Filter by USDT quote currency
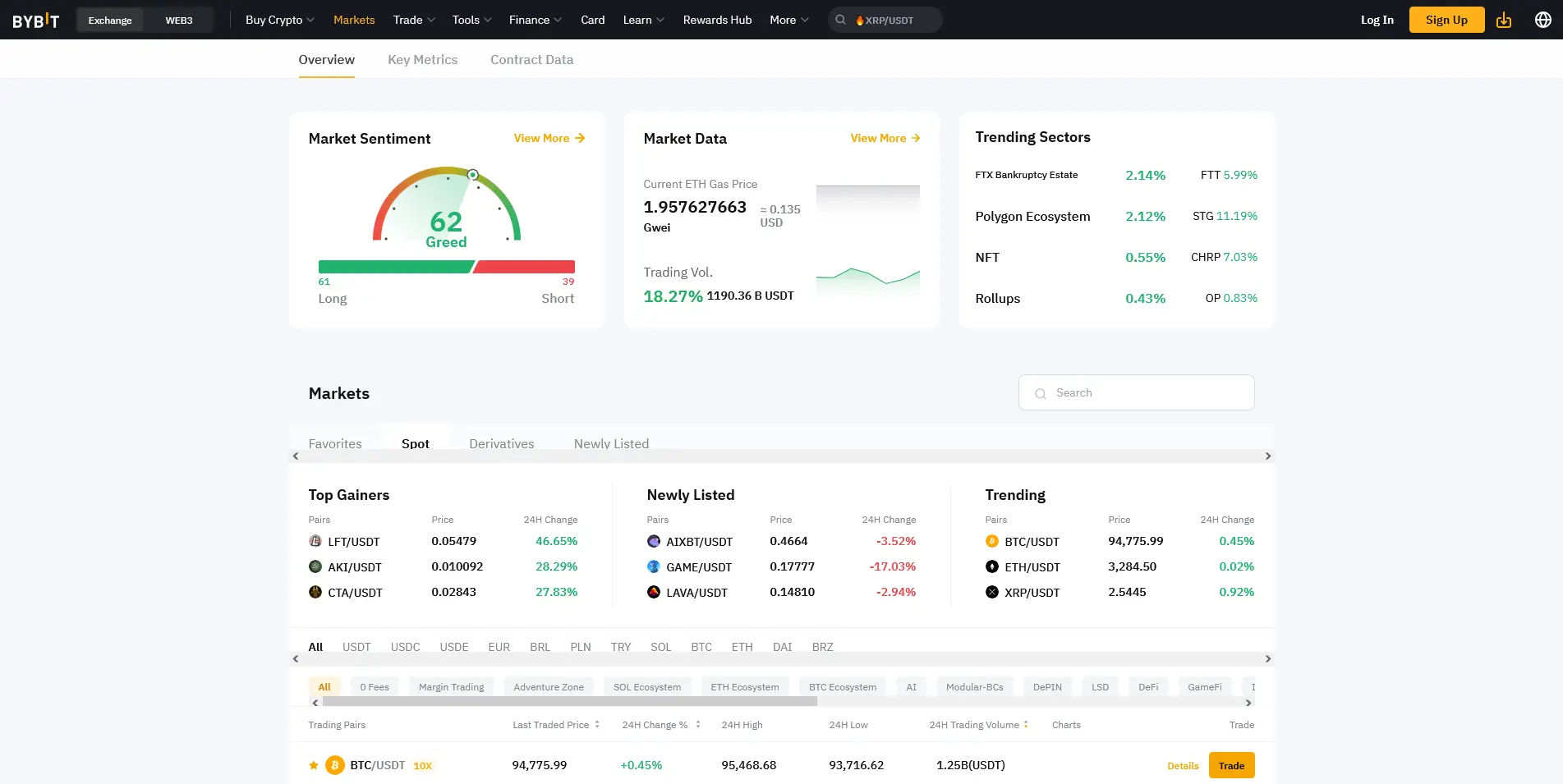Viewport: 1563px width, 784px height. tap(356, 647)
